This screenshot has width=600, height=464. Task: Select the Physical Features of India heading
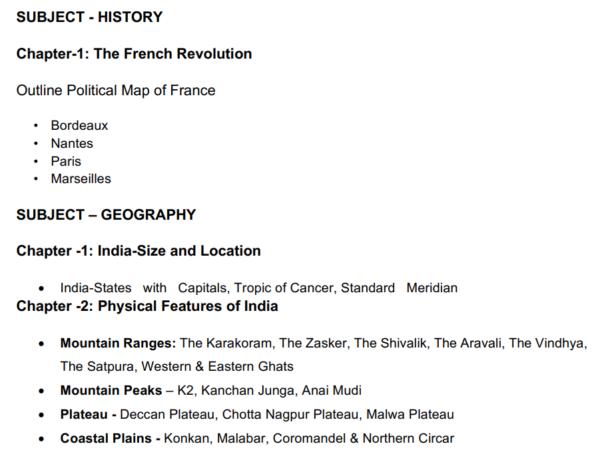(x=147, y=306)
